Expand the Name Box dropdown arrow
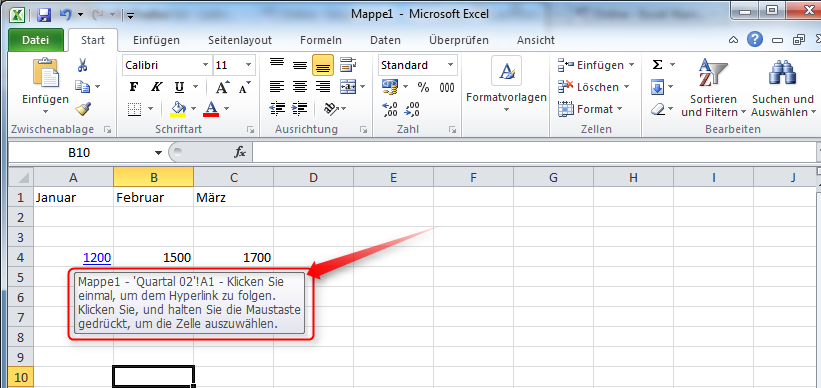The height and width of the screenshot is (388, 821). point(158,153)
